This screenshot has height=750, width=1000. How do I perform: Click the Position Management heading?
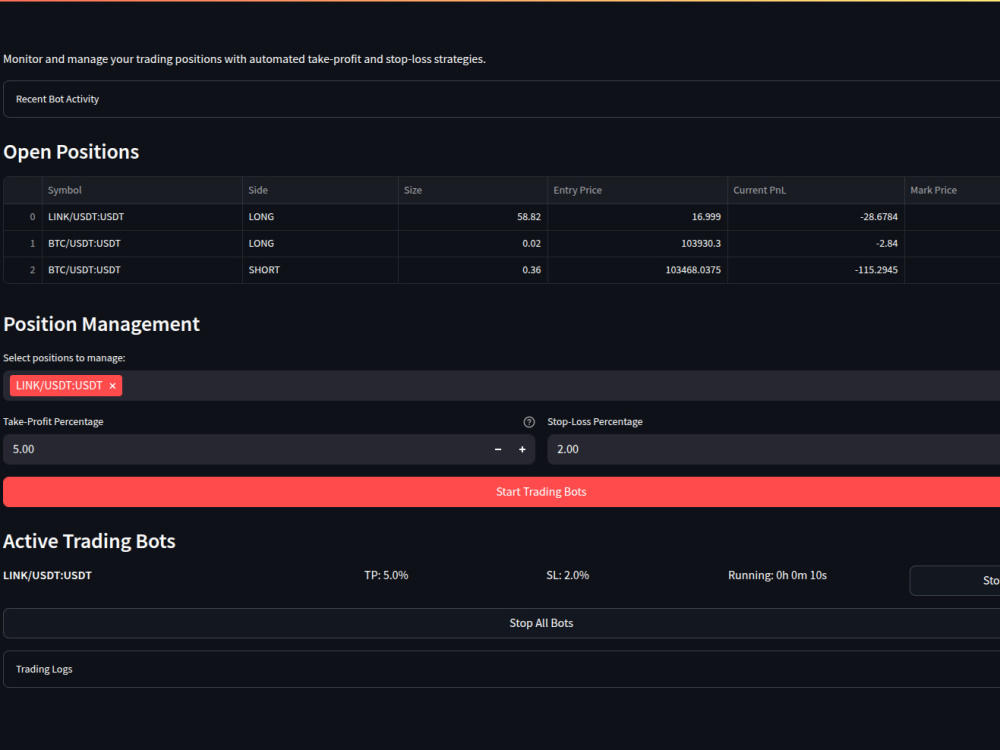[101, 324]
